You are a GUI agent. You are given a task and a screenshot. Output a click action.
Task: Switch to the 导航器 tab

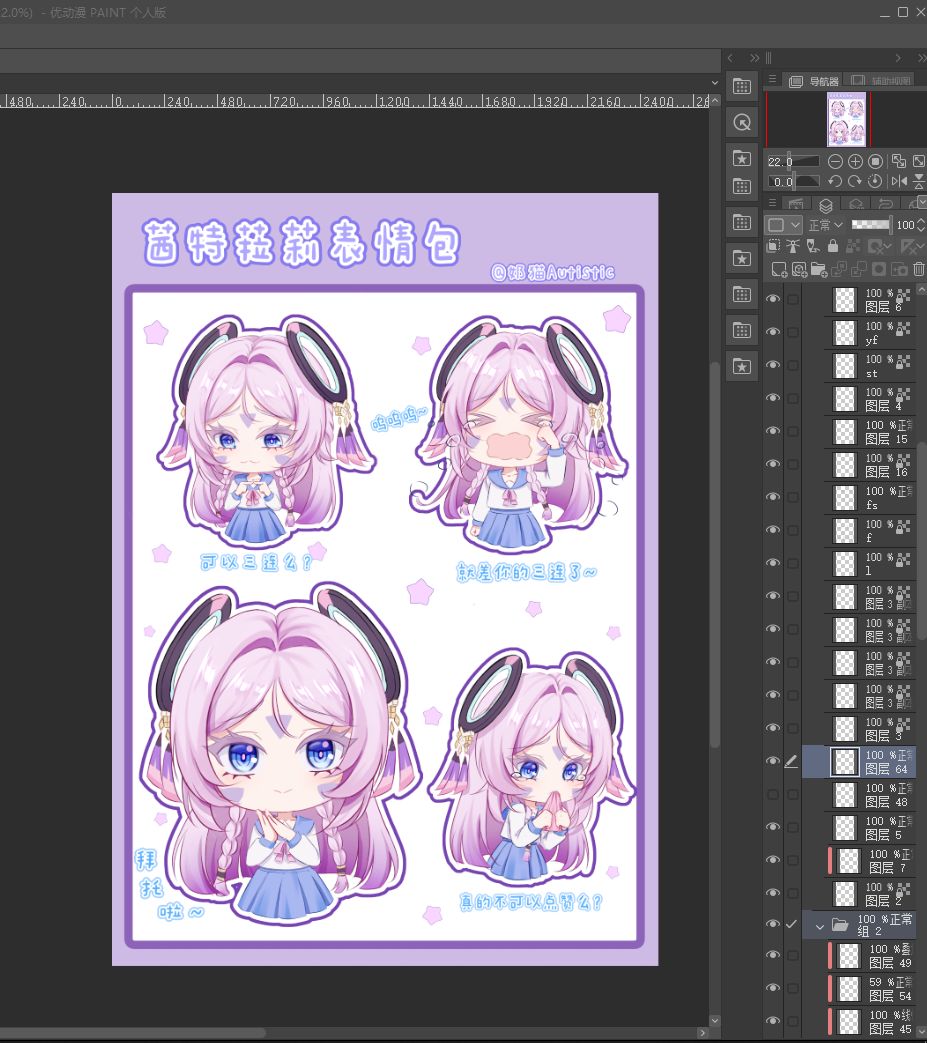point(816,81)
